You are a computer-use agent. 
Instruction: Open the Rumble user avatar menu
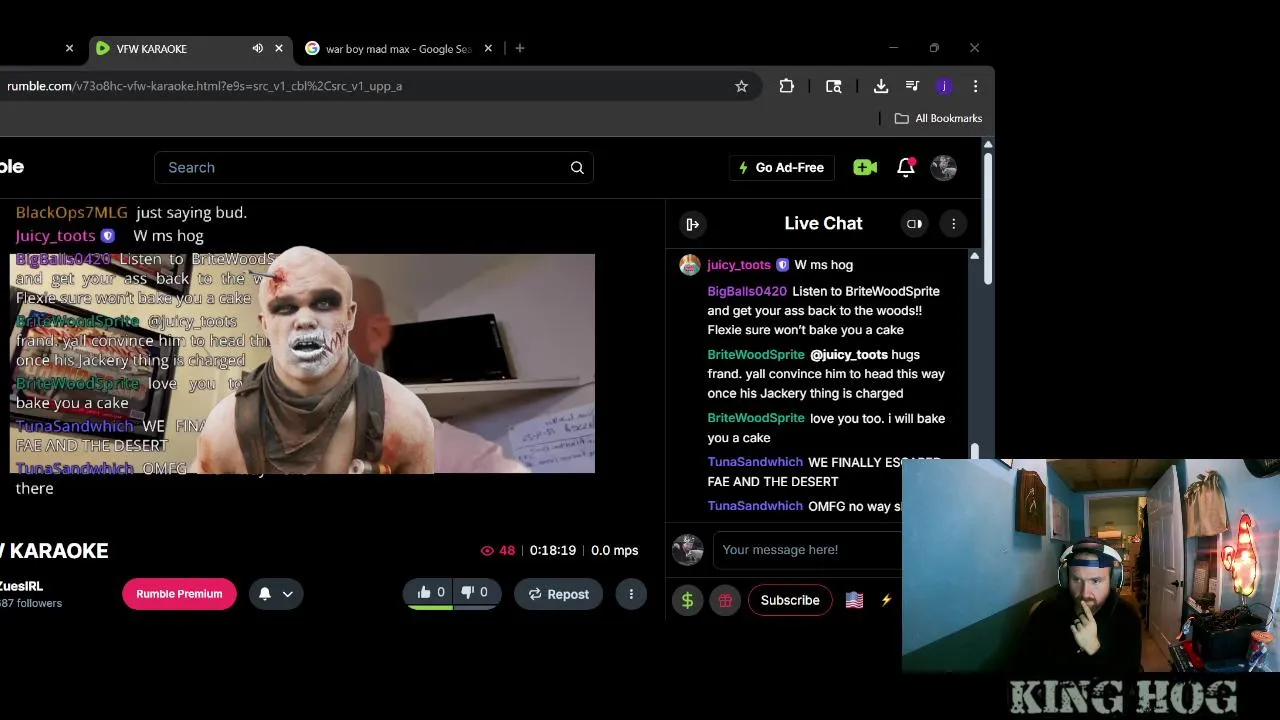[x=944, y=167]
